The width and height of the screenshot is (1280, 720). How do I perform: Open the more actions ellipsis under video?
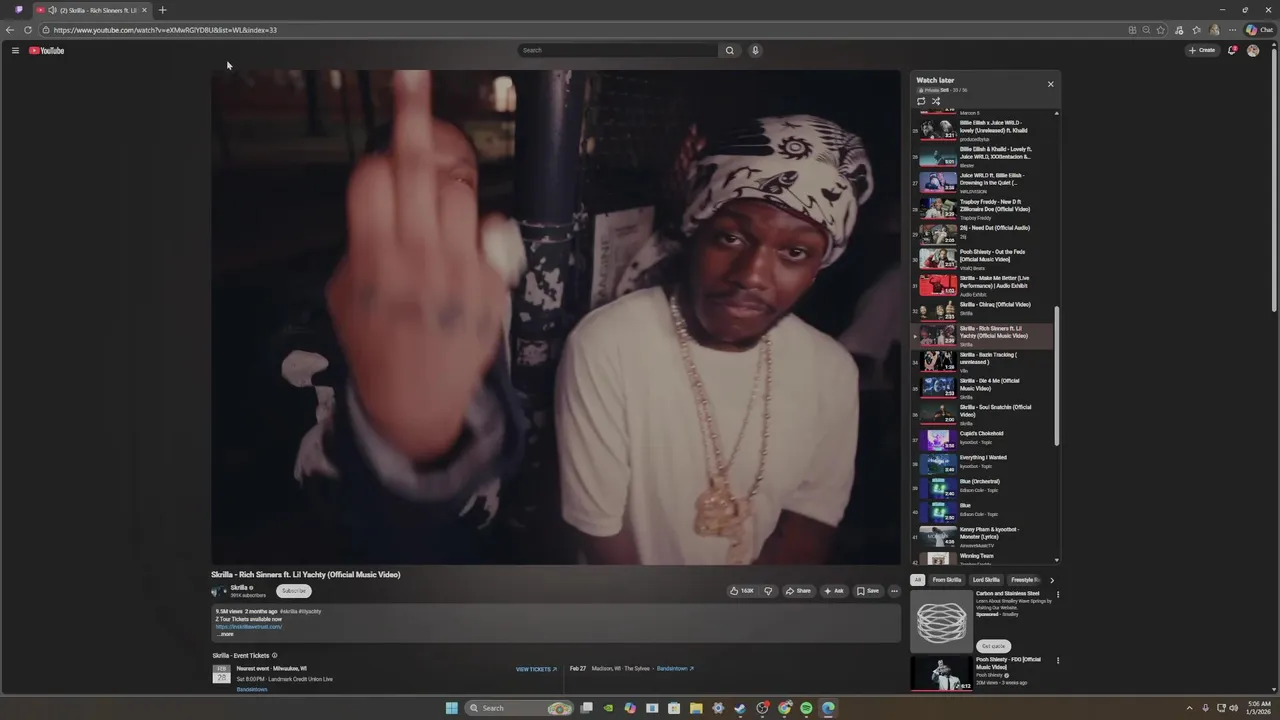pos(894,591)
